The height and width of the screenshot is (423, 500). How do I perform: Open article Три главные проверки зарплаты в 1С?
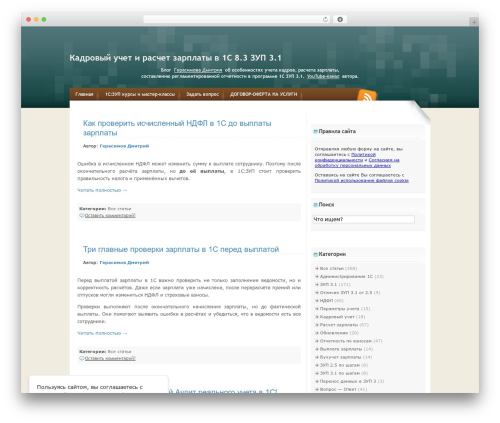coord(181,249)
